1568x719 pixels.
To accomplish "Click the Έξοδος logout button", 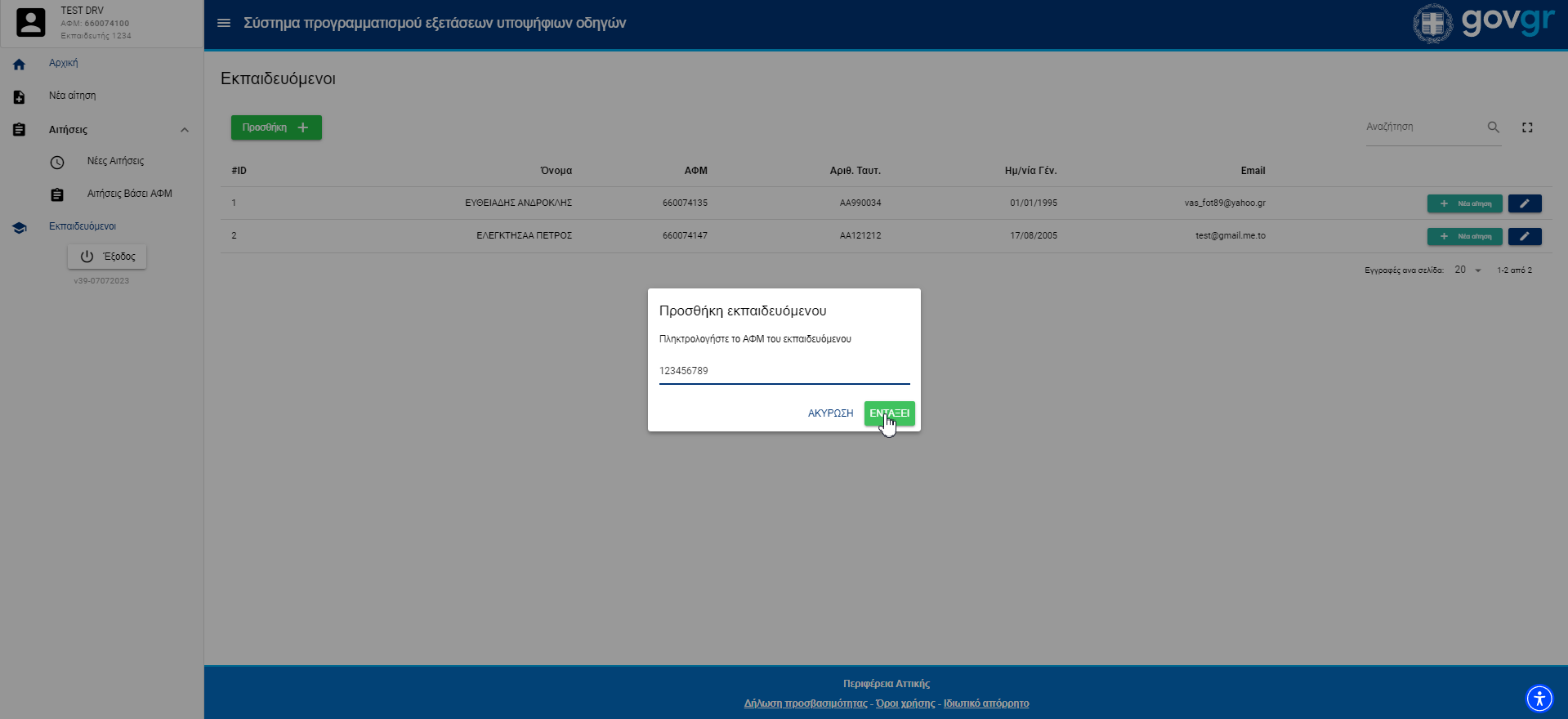I will [x=107, y=257].
